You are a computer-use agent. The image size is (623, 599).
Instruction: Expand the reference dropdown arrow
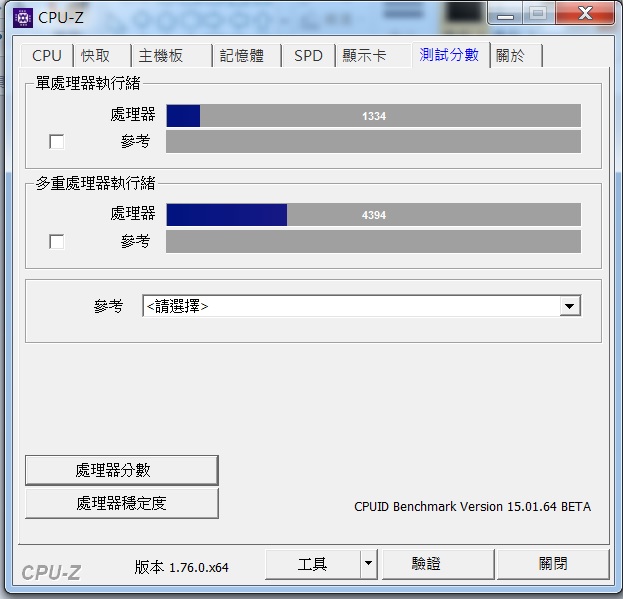tap(570, 306)
